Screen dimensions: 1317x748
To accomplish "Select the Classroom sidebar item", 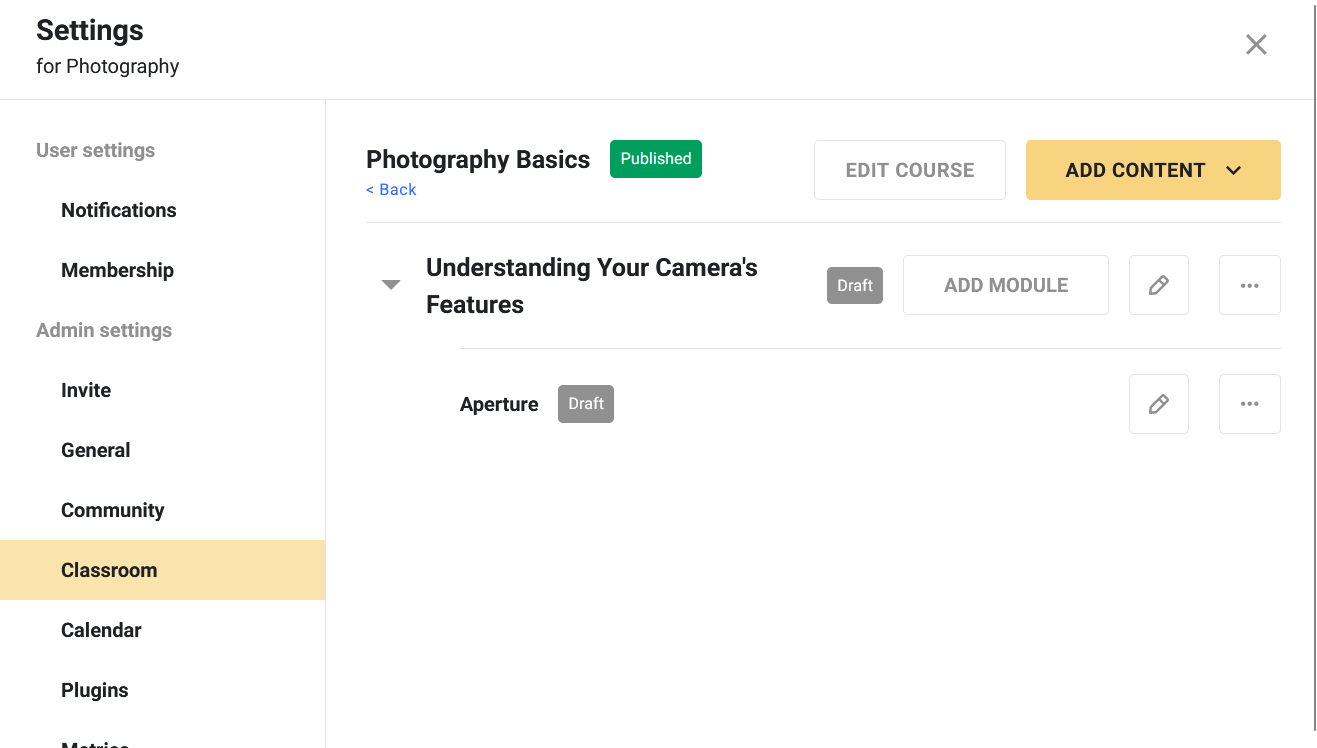I will click(109, 570).
